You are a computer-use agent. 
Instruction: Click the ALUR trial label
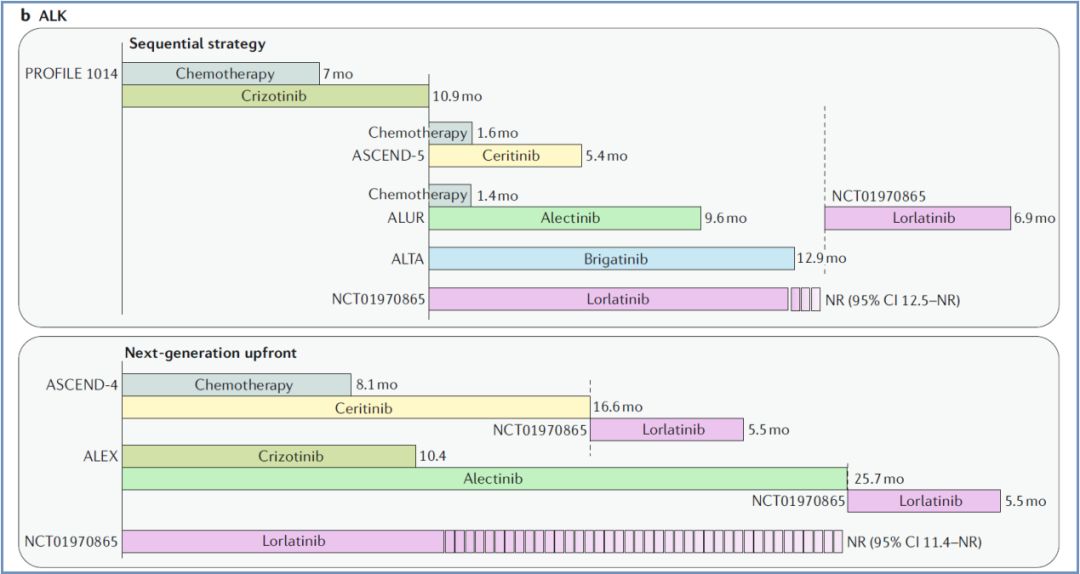[x=406, y=218]
